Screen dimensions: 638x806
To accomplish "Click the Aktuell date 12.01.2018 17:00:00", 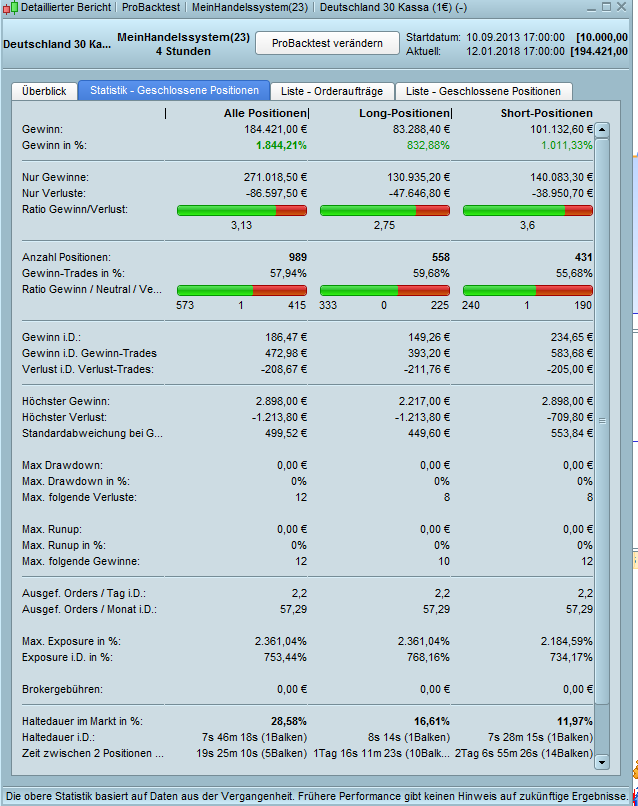I will point(515,51).
